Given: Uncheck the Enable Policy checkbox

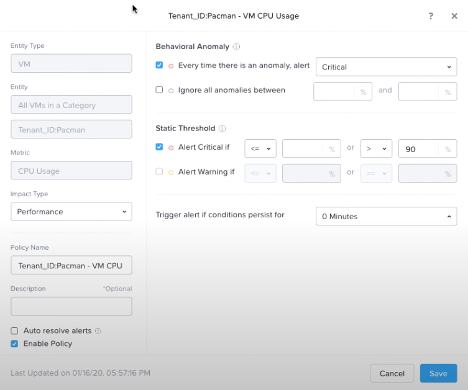Looking at the screenshot, I should coord(14,344).
